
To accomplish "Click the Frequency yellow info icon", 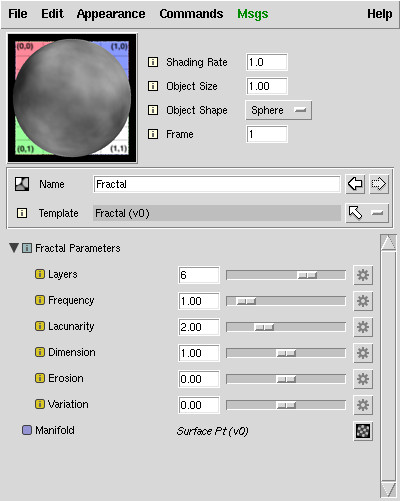I will point(40,300).
